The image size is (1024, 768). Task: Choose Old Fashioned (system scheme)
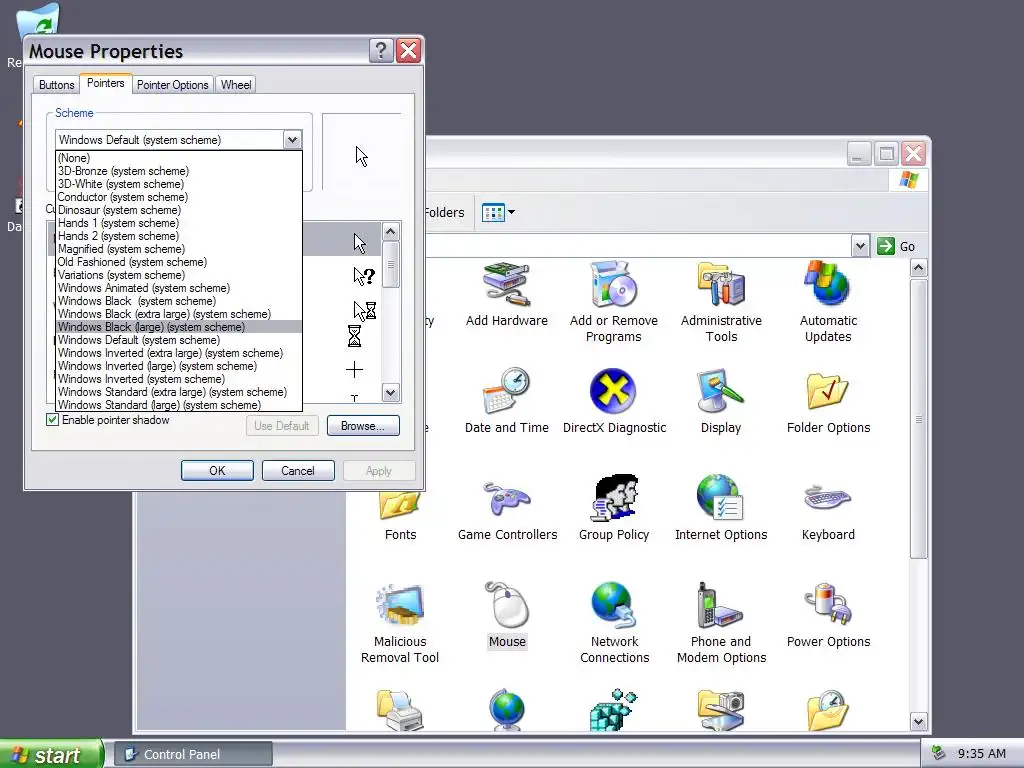[x=179, y=262]
